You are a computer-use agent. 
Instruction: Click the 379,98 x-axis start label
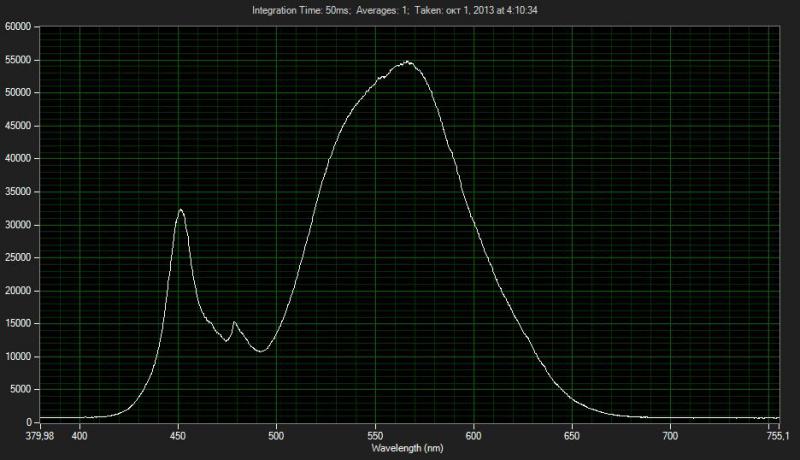(40, 436)
